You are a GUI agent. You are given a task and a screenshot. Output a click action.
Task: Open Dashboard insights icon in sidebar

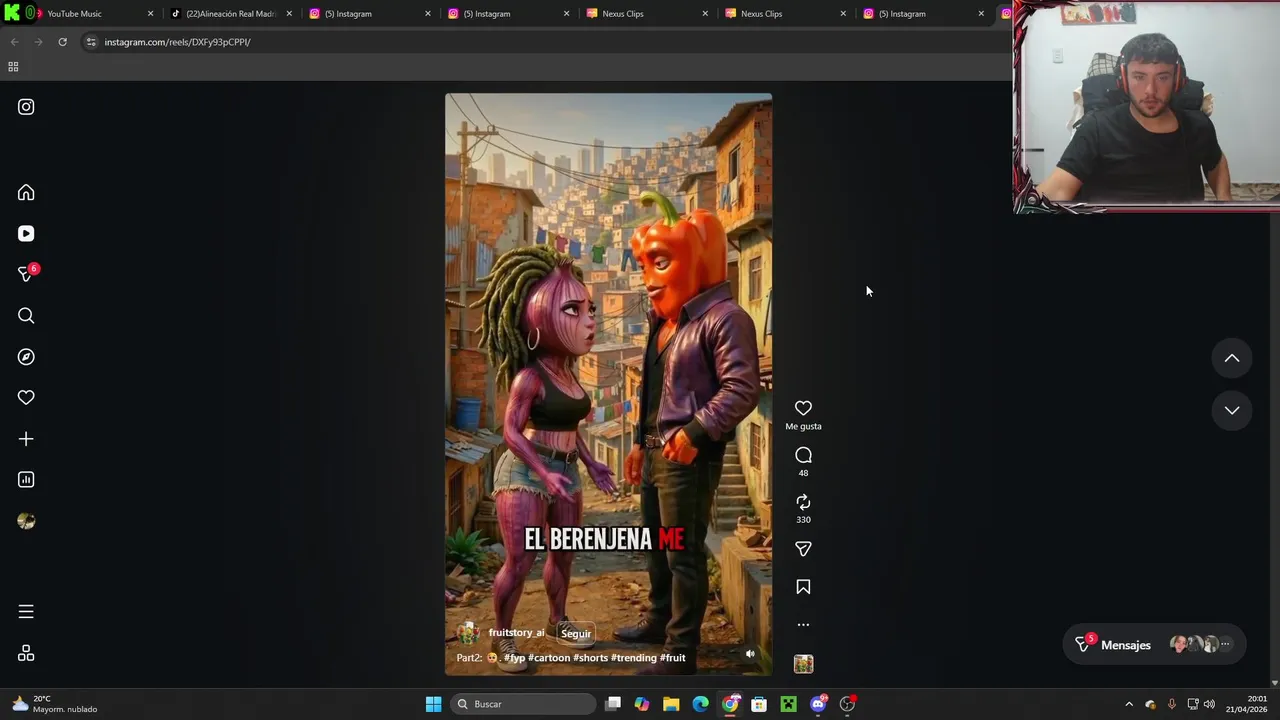[x=26, y=480]
